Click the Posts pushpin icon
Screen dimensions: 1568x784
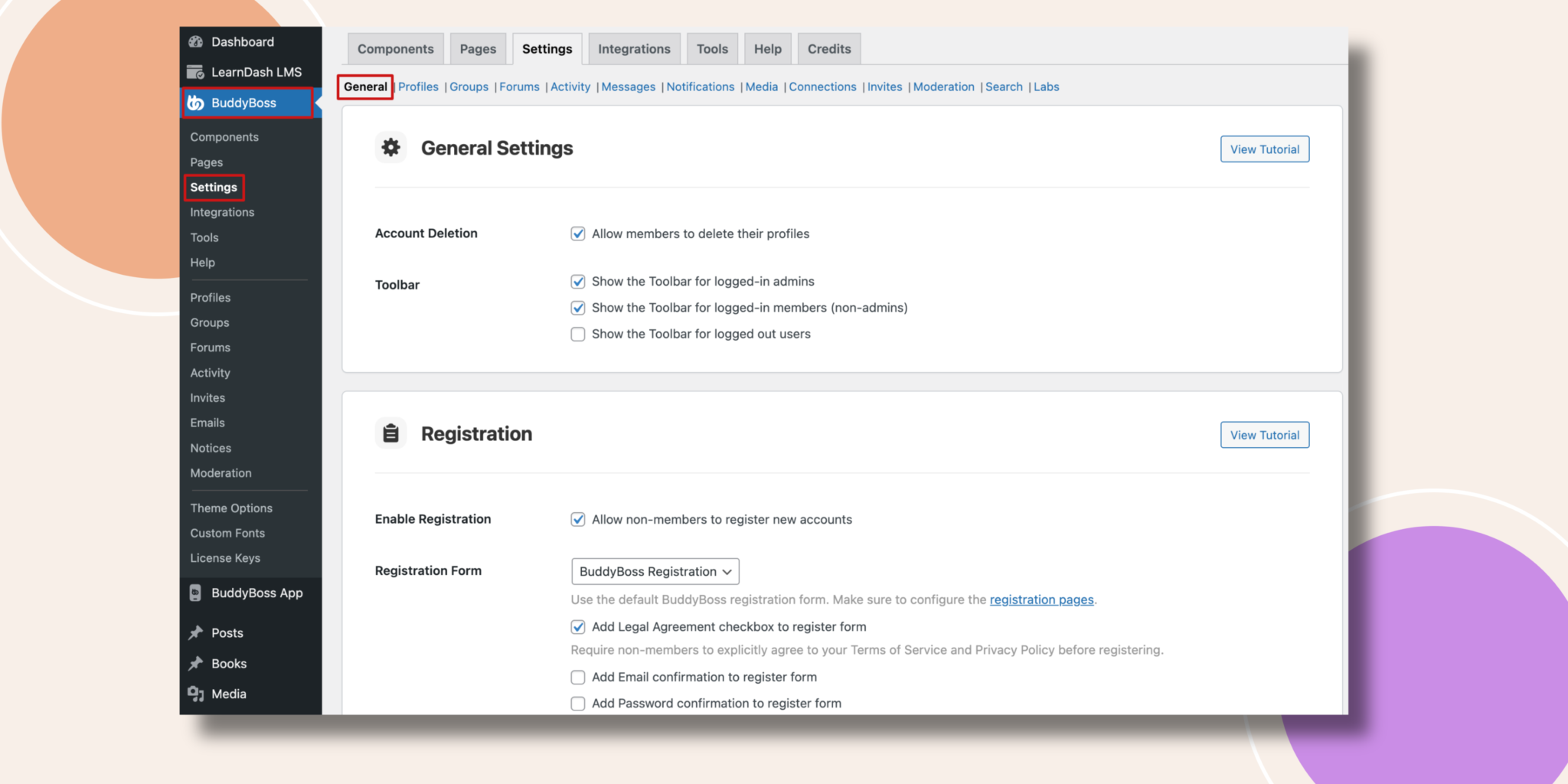(x=196, y=632)
